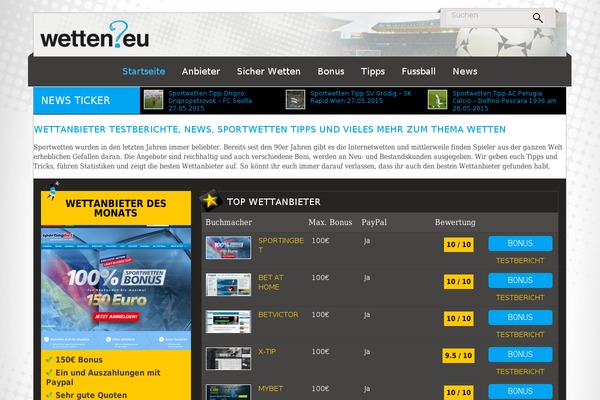Open the wetten.eu logo homepage
The height and width of the screenshot is (400, 600).
(x=95, y=35)
